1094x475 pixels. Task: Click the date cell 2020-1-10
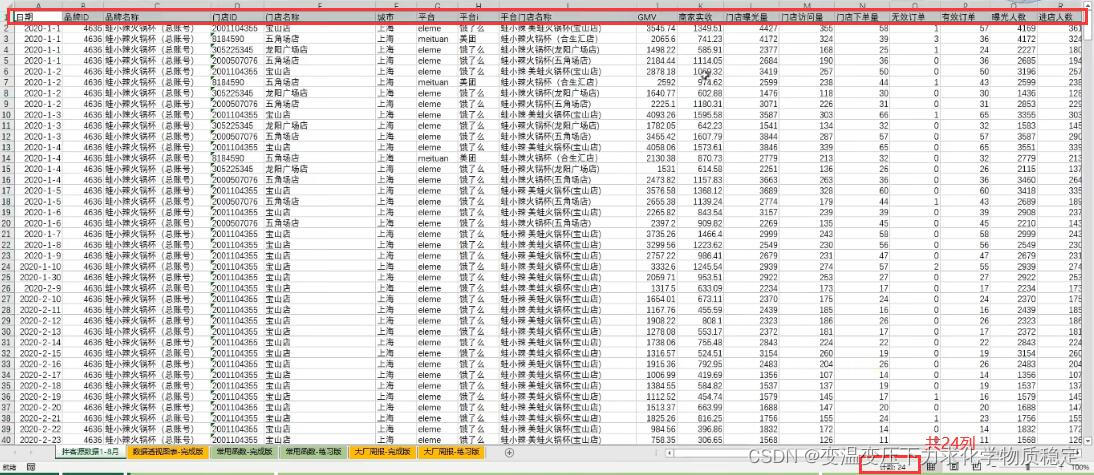click(37, 266)
